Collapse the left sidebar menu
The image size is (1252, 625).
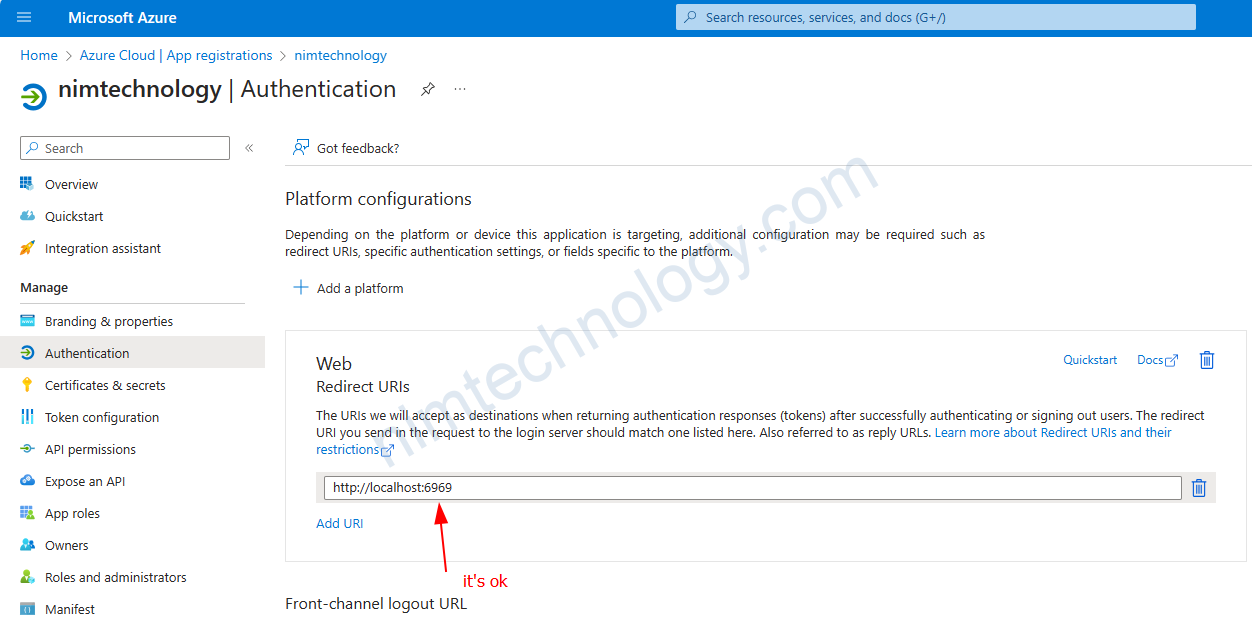249,148
